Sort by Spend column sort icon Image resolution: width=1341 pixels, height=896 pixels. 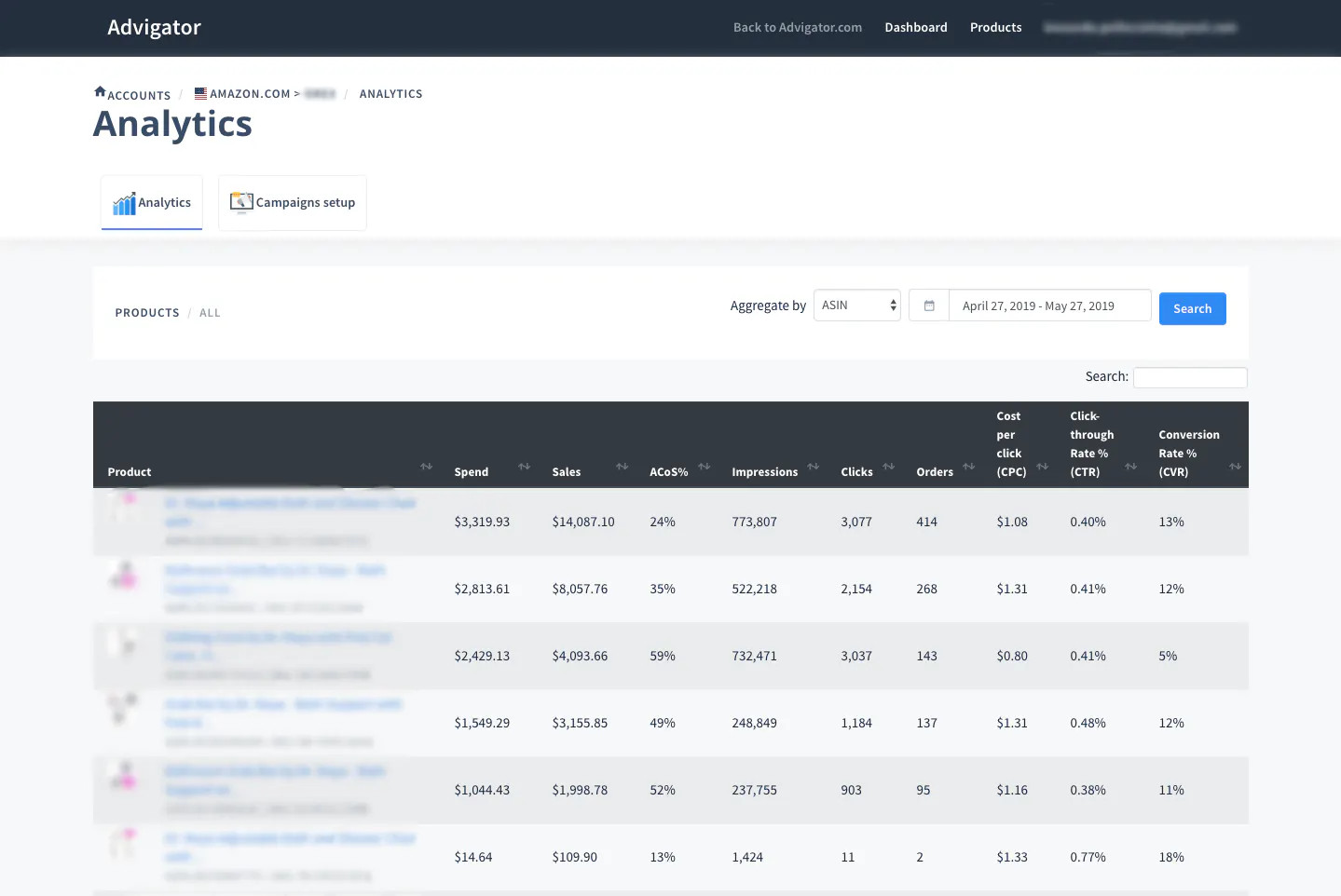point(525,466)
